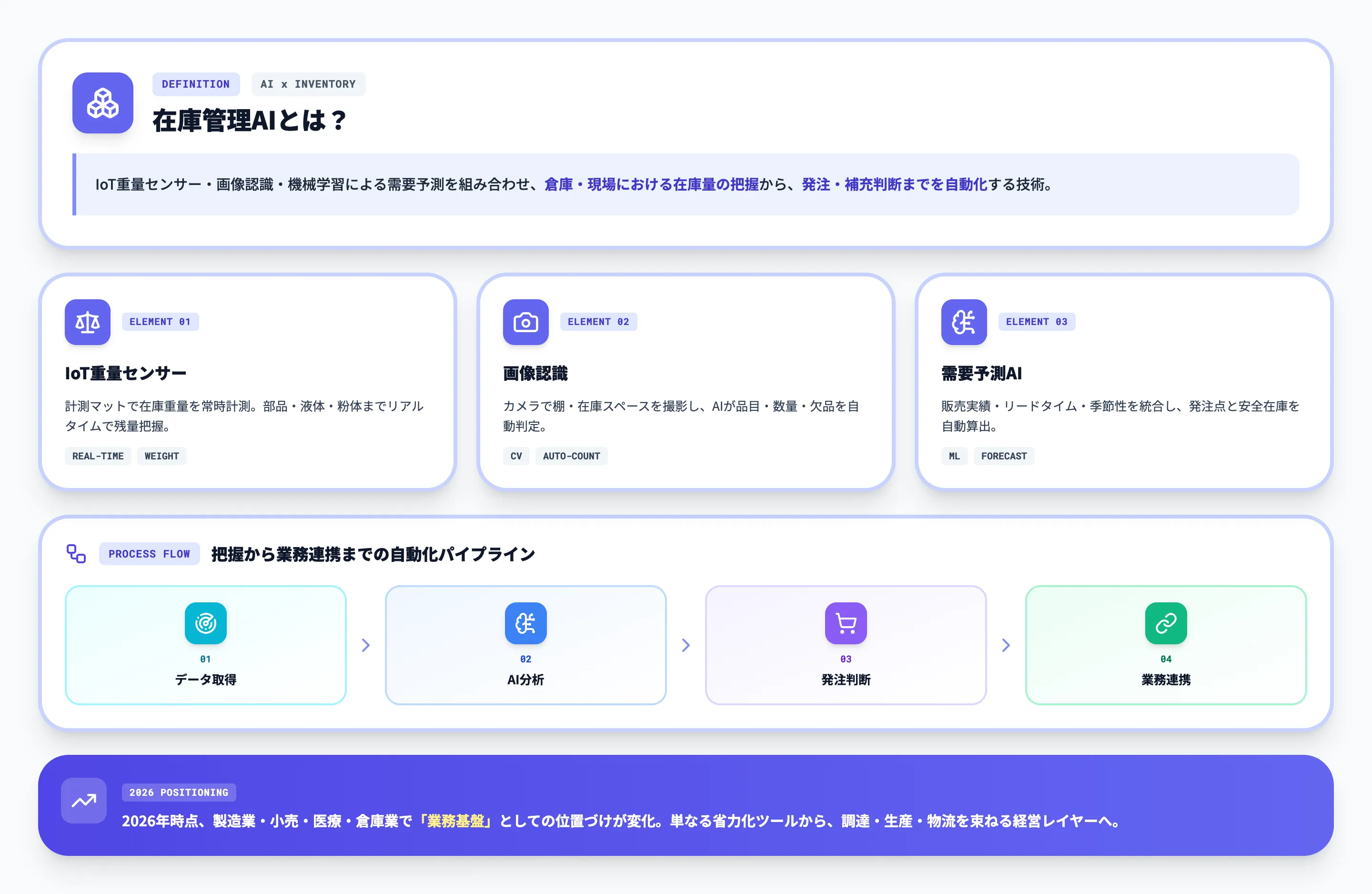Select the PROCESS FLOW badge
Screen dimensions: 1372x894
pos(149,554)
